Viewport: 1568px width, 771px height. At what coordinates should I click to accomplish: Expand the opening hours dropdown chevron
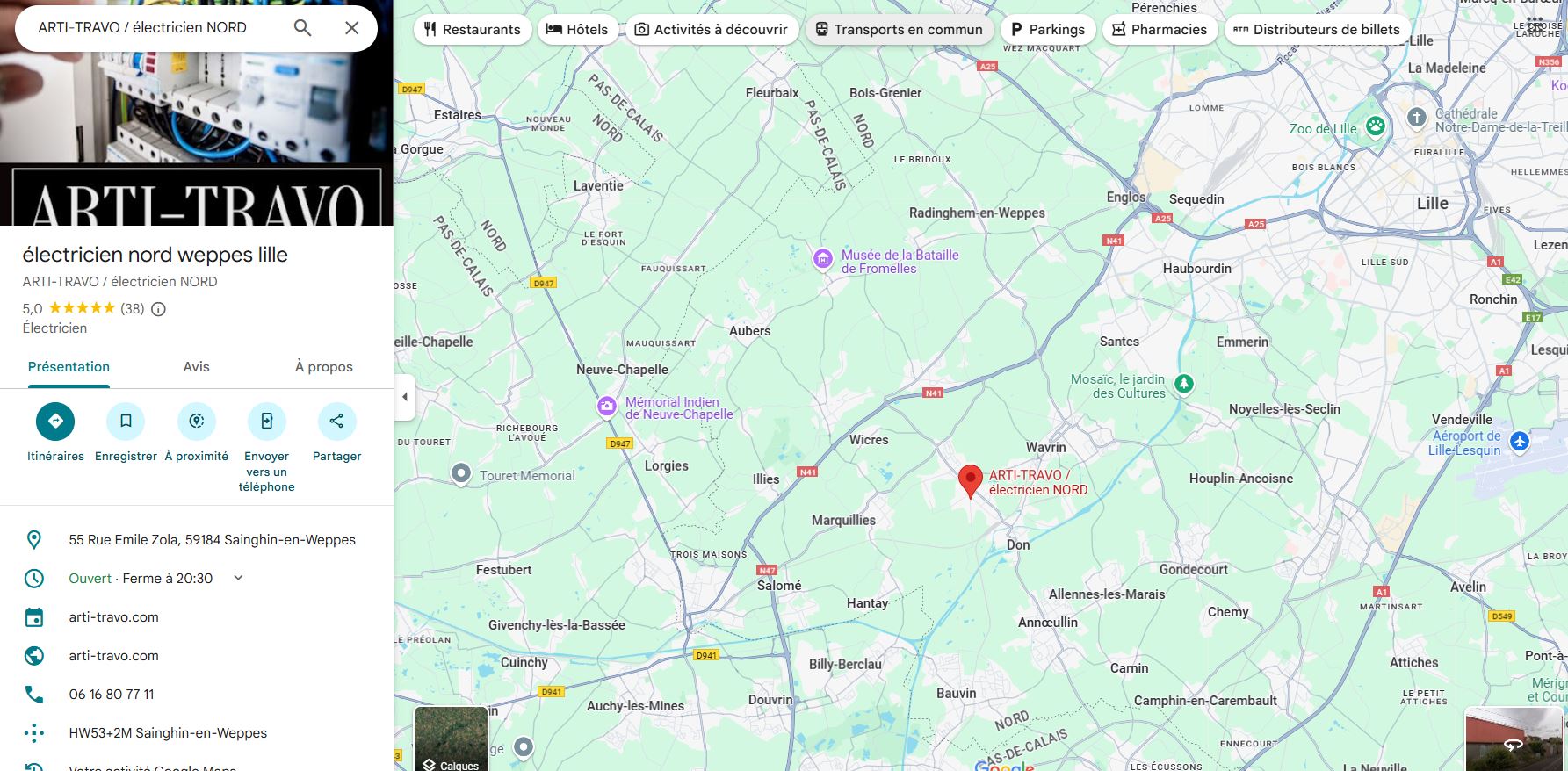click(x=238, y=578)
